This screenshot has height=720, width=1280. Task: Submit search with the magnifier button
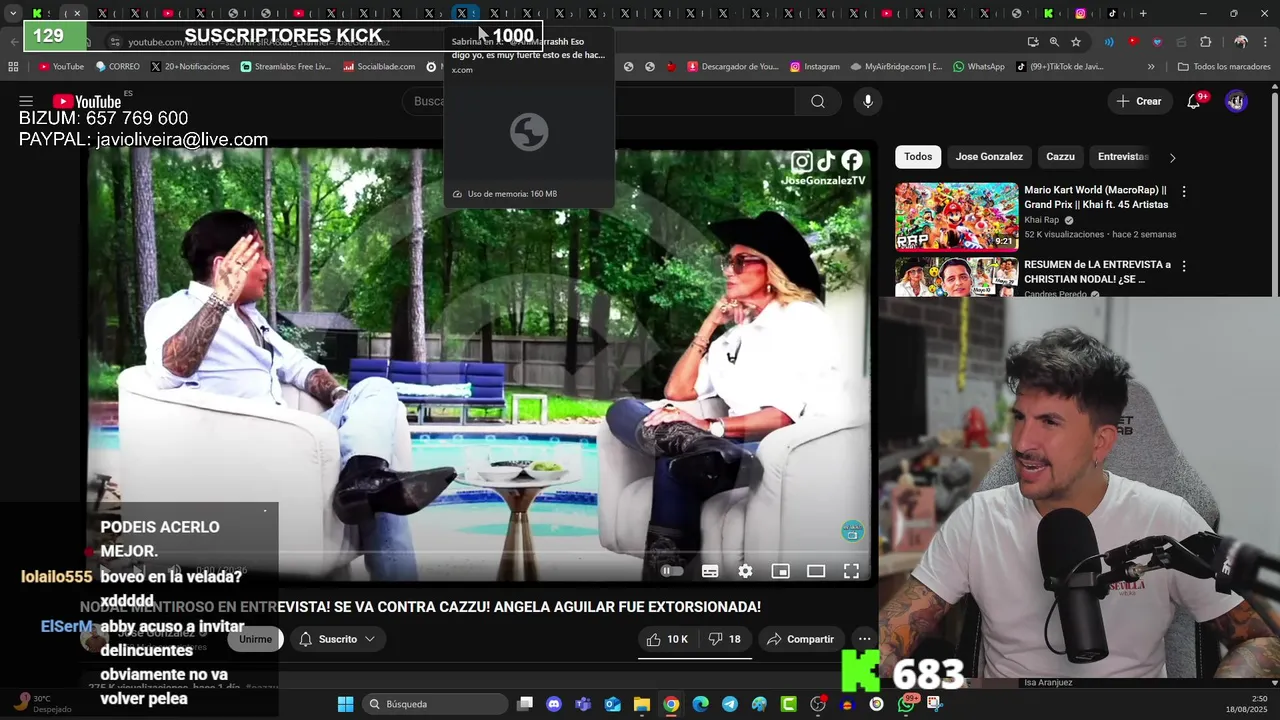[818, 101]
